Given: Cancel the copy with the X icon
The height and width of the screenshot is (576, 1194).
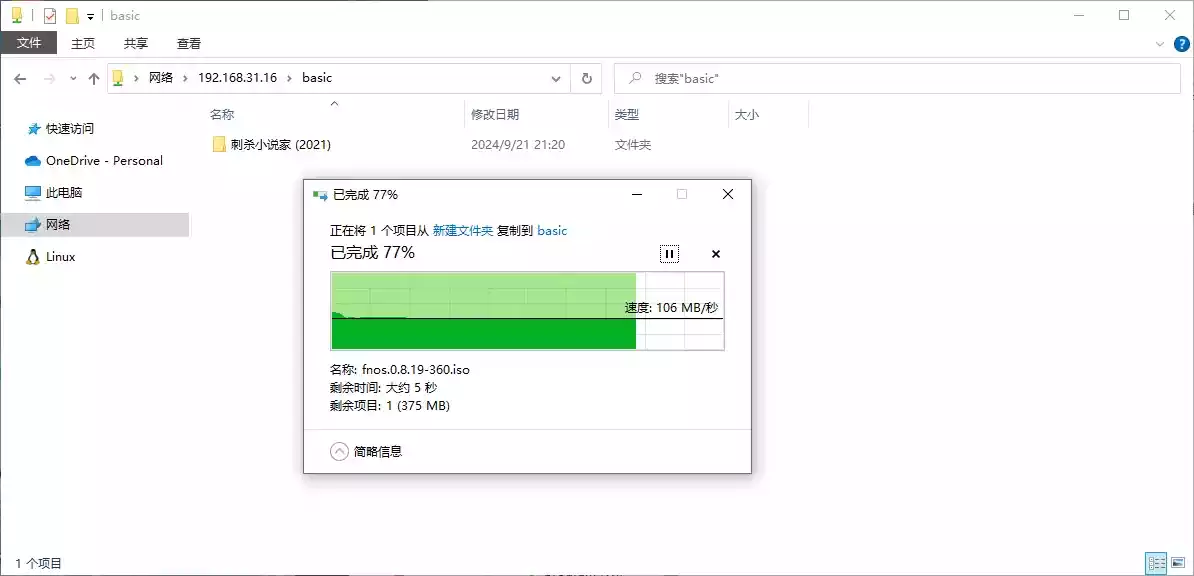Looking at the screenshot, I should 716,254.
